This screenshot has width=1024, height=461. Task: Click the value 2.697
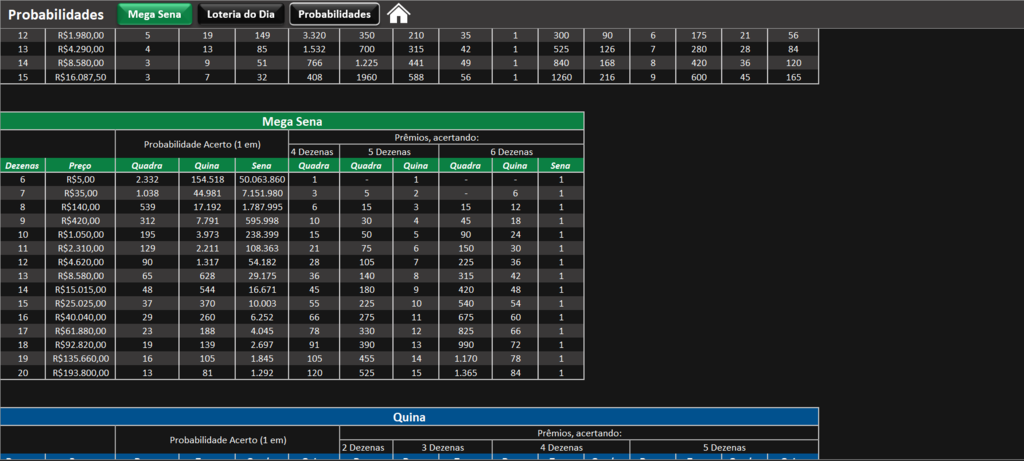pyautogui.click(x=262, y=345)
